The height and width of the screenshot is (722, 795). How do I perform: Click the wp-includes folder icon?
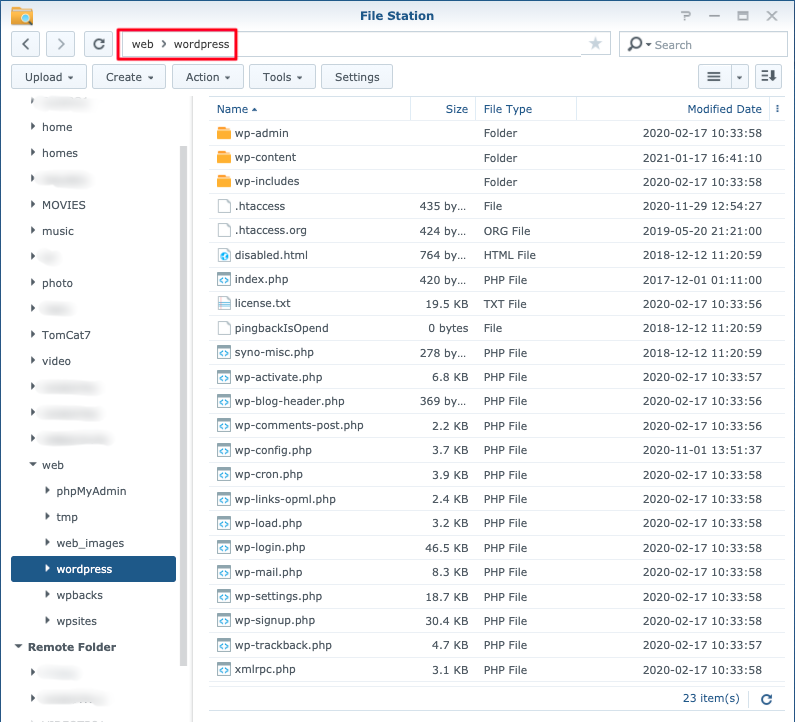point(224,181)
